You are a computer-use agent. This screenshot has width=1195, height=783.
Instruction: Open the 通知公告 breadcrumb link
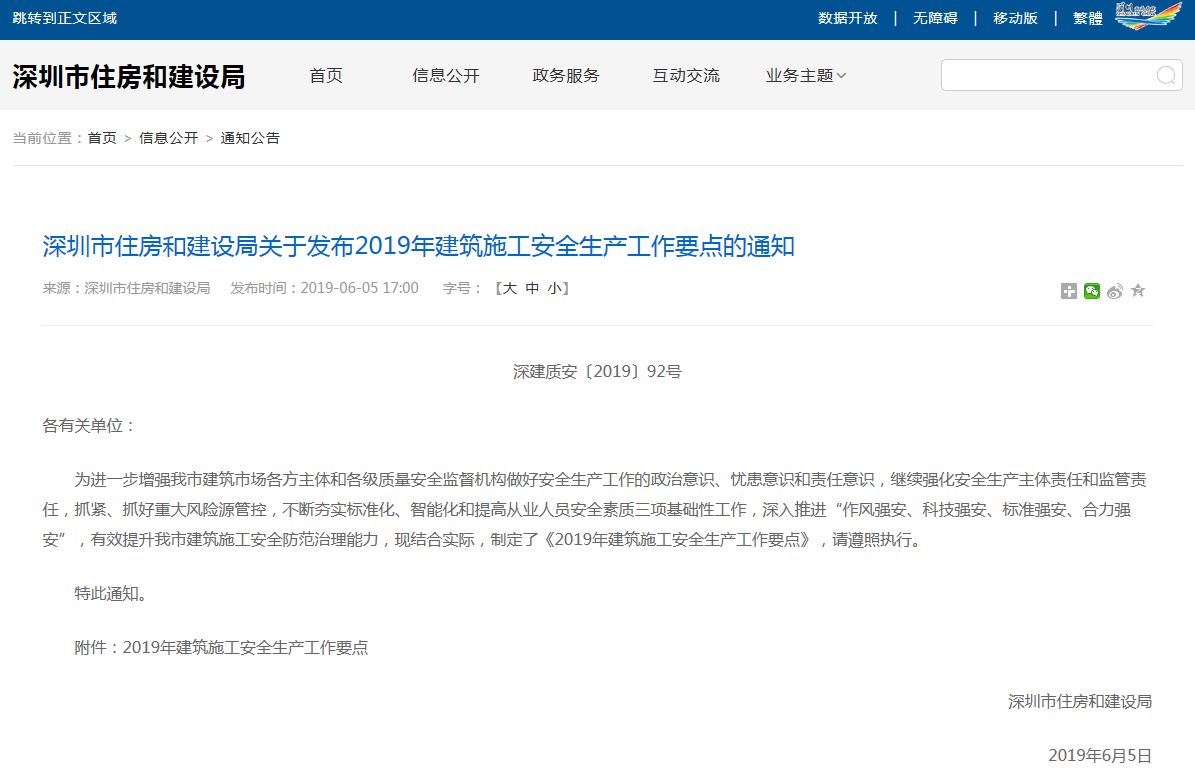pos(250,137)
